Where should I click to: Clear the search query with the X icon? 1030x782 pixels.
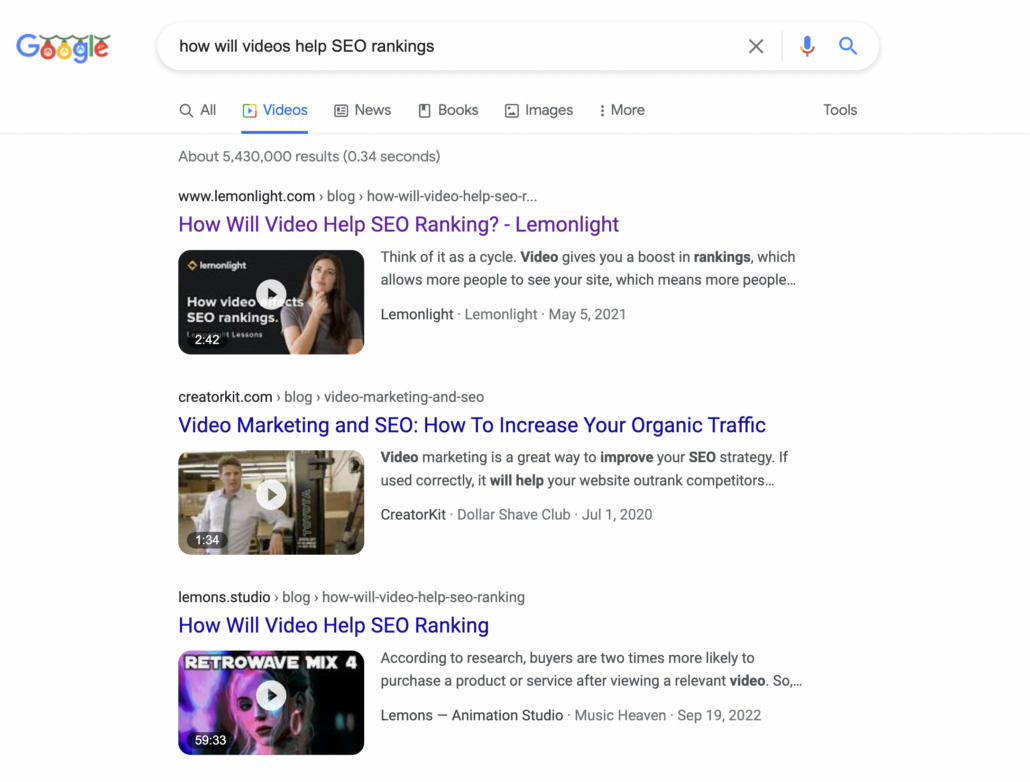pos(756,46)
